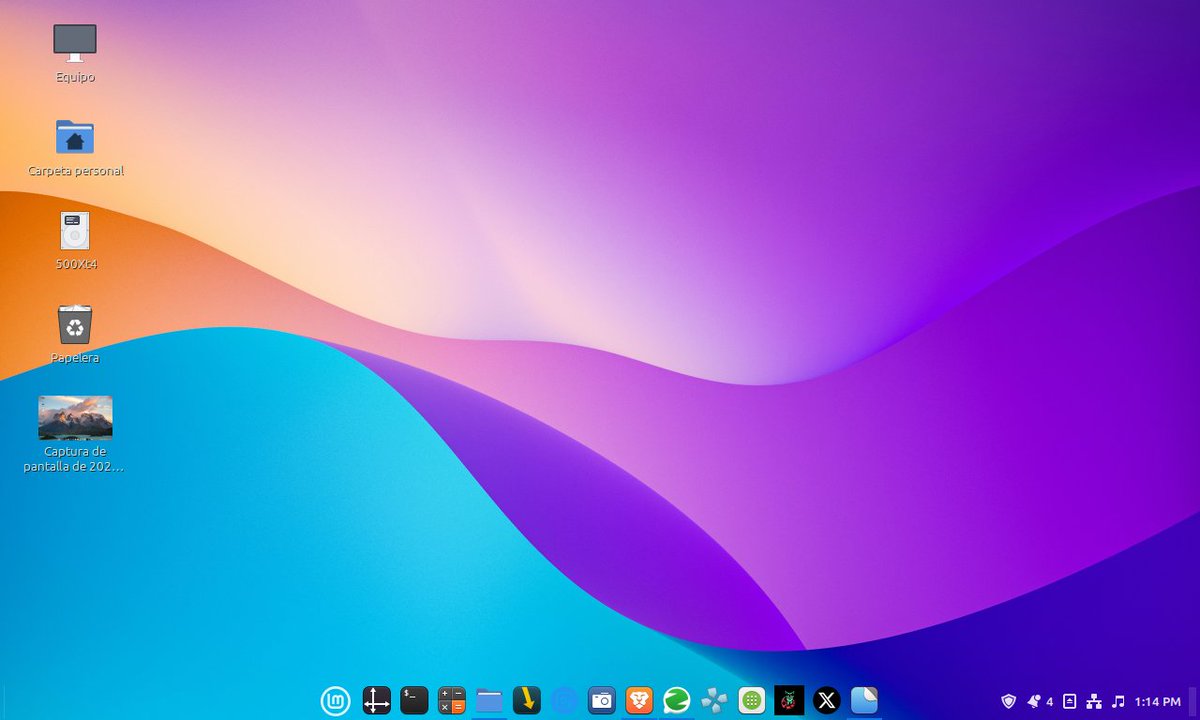1200x720 pixels.
Task: Open network settings from the tray
Action: pyautogui.click(x=1094, y=700)
